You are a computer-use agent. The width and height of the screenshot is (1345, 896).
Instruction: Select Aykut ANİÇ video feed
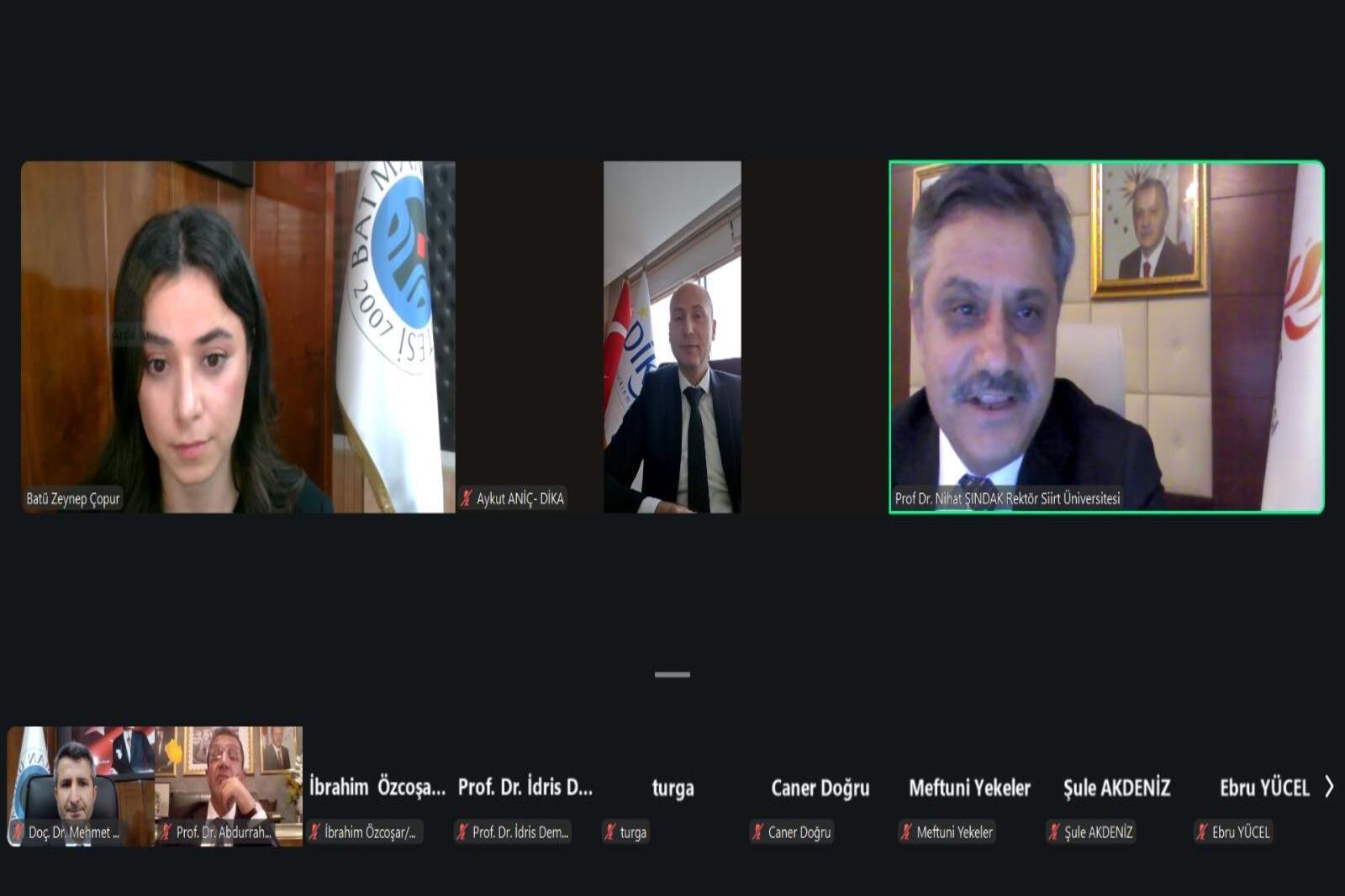coord(672,336)
